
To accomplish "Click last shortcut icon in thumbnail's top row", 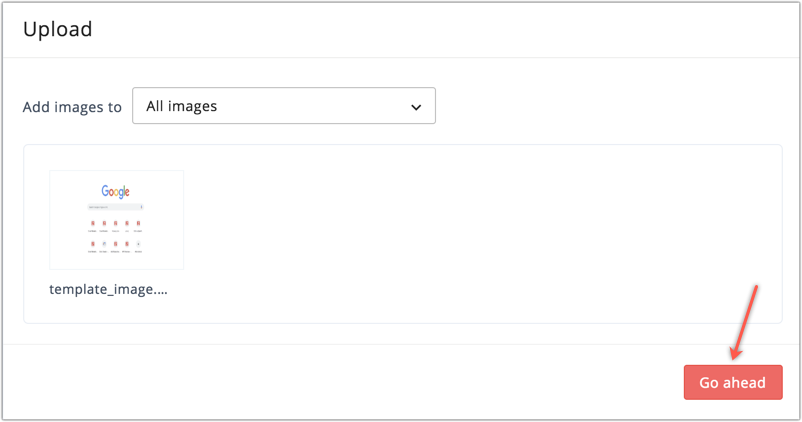I will (x=138, y=223).
